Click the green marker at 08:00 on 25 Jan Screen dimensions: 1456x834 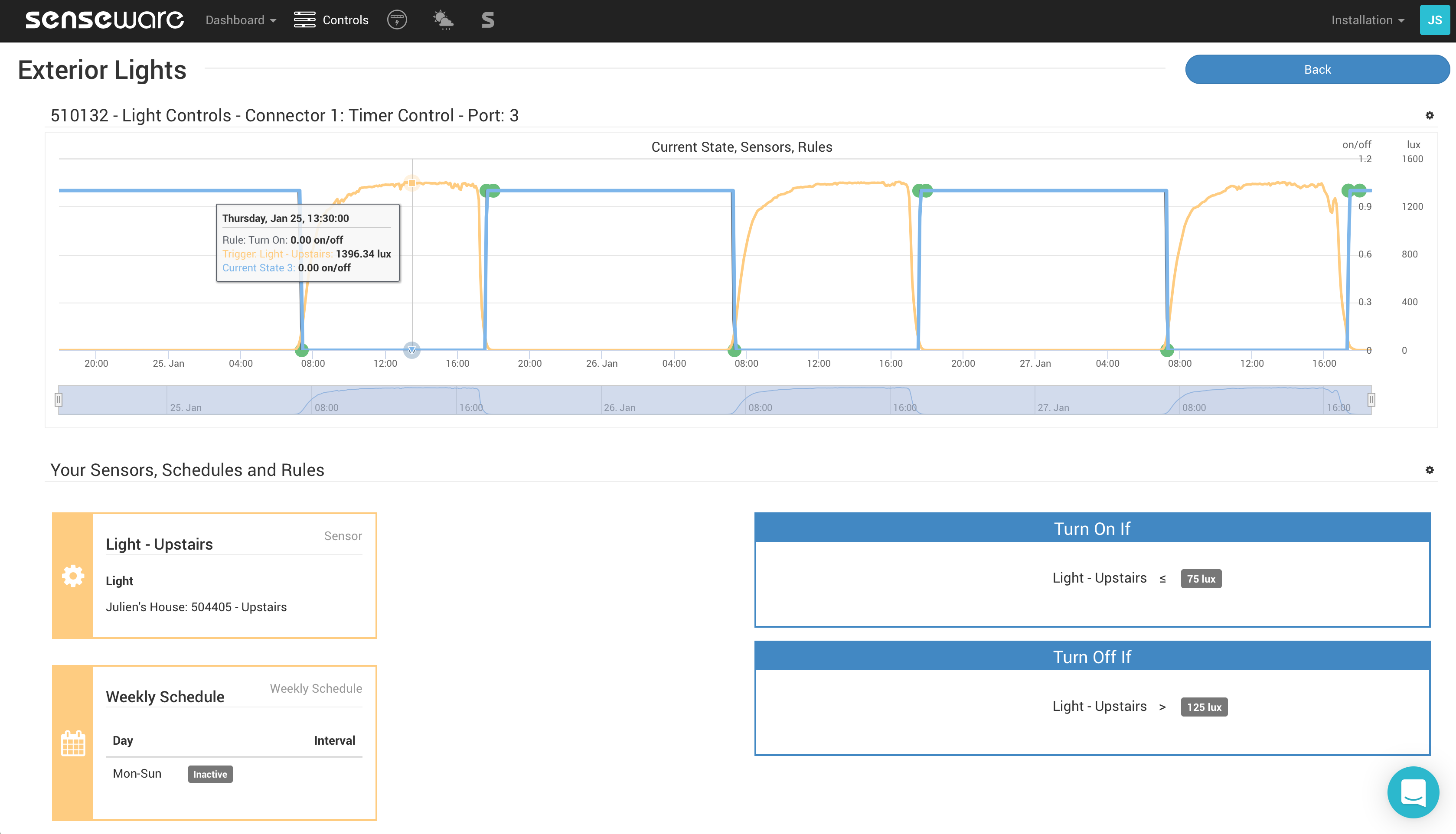[302, 349]
